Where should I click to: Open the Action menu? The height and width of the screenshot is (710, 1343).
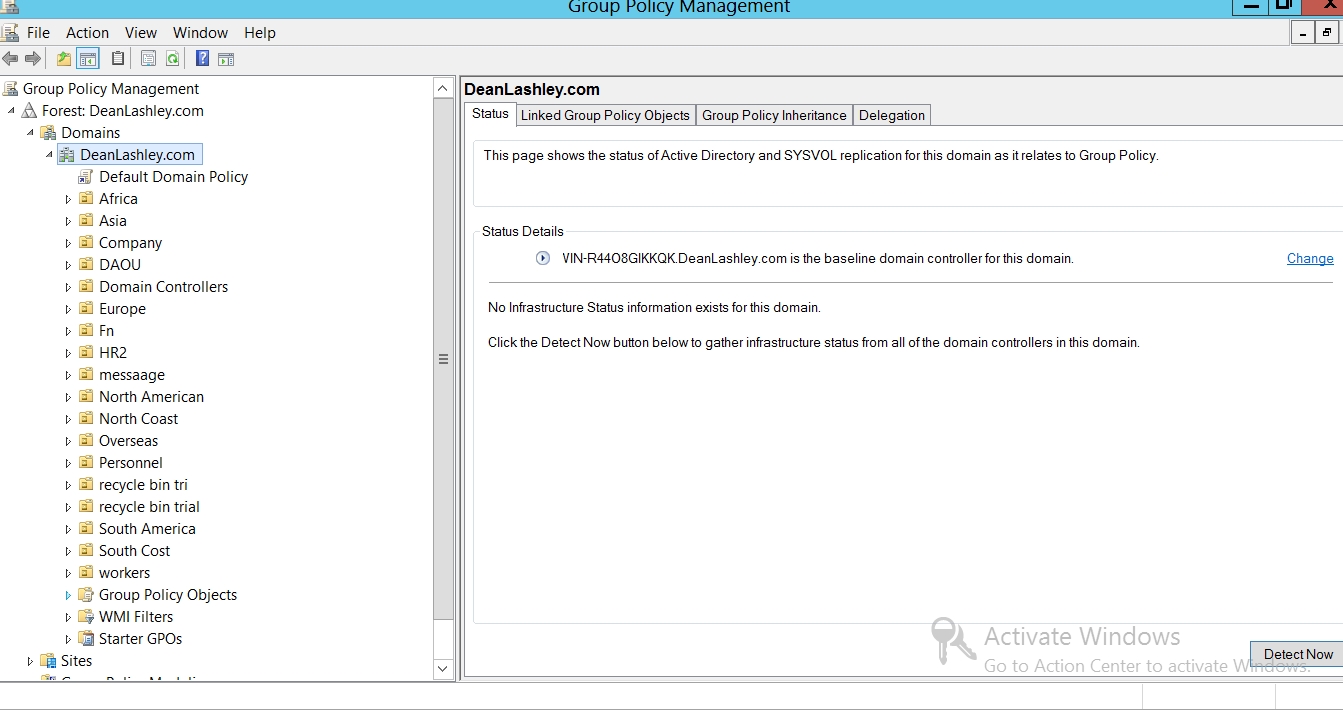tap(87, 33)
